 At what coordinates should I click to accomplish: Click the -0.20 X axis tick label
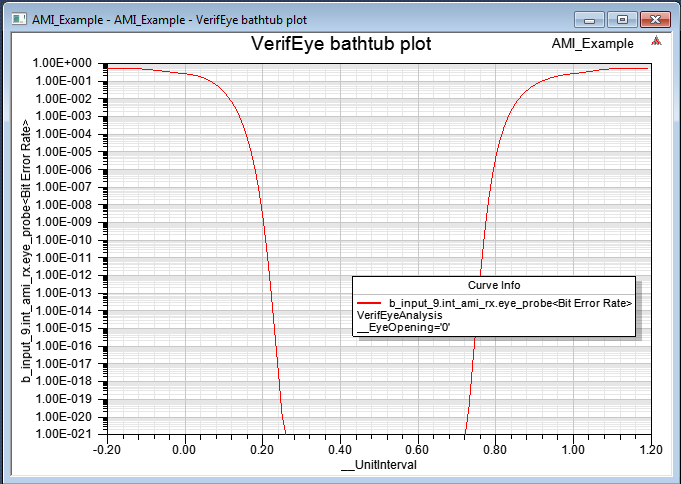pyautogui.click(x=107, y=449)
